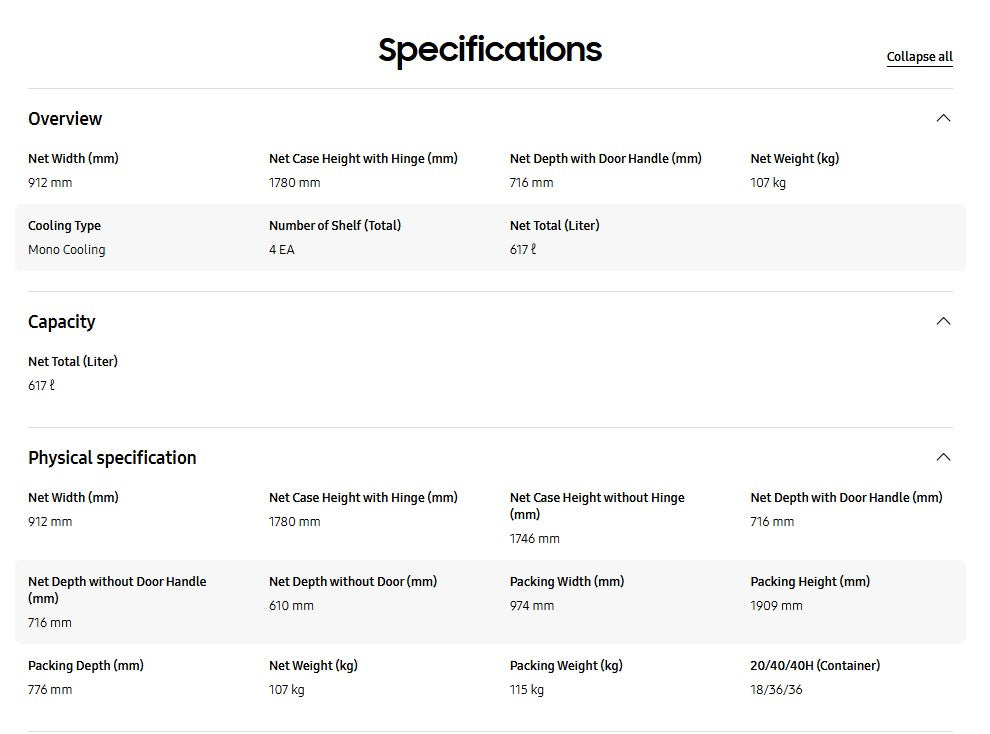Collapse the Capacity section chevron
Viewport: 990px width, 734px height.
click(943, 321)
